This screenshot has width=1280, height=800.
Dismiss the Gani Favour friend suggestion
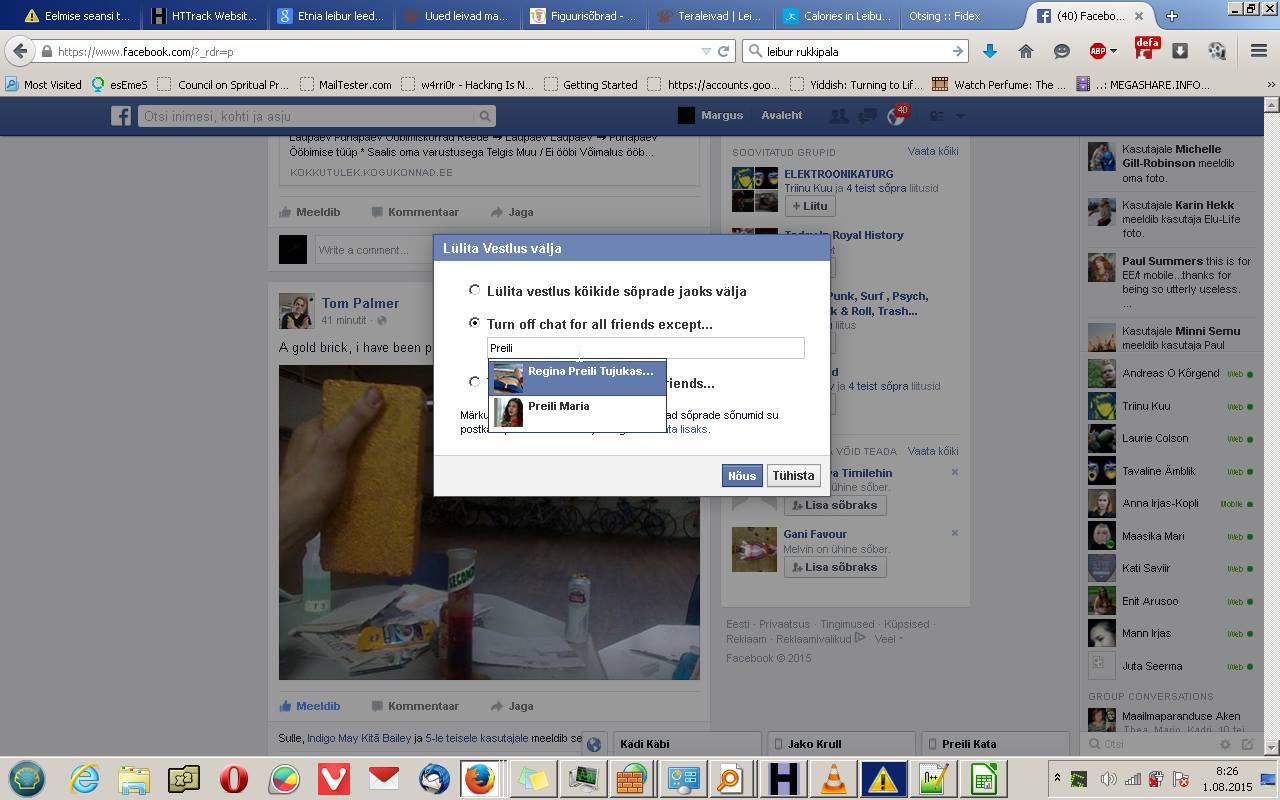click(954, 533)
